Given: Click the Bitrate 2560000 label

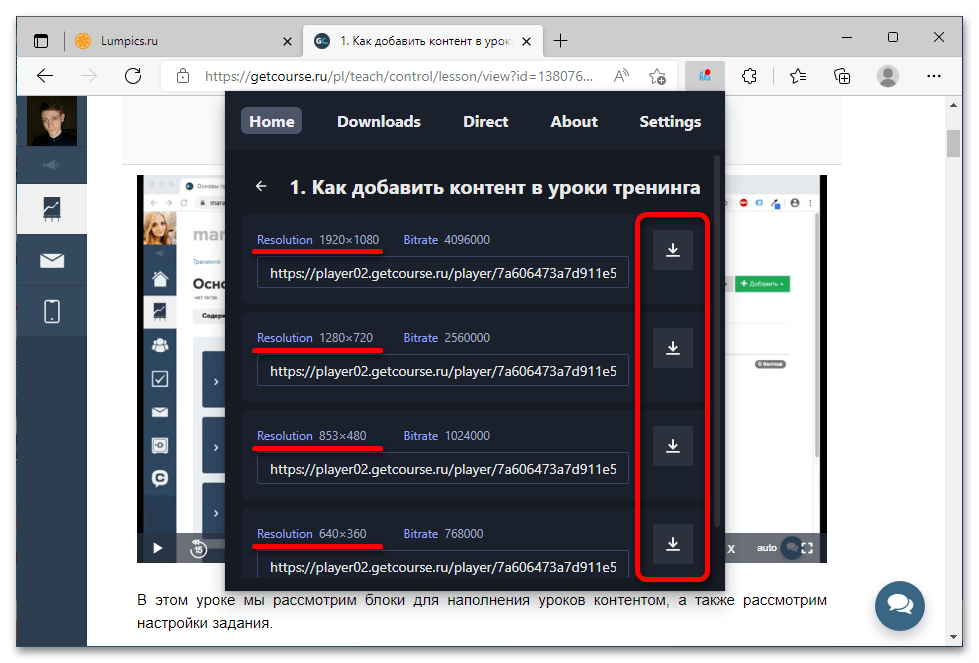Looking at the screenshot, I should pyautogui.click(x=446, y=338).
